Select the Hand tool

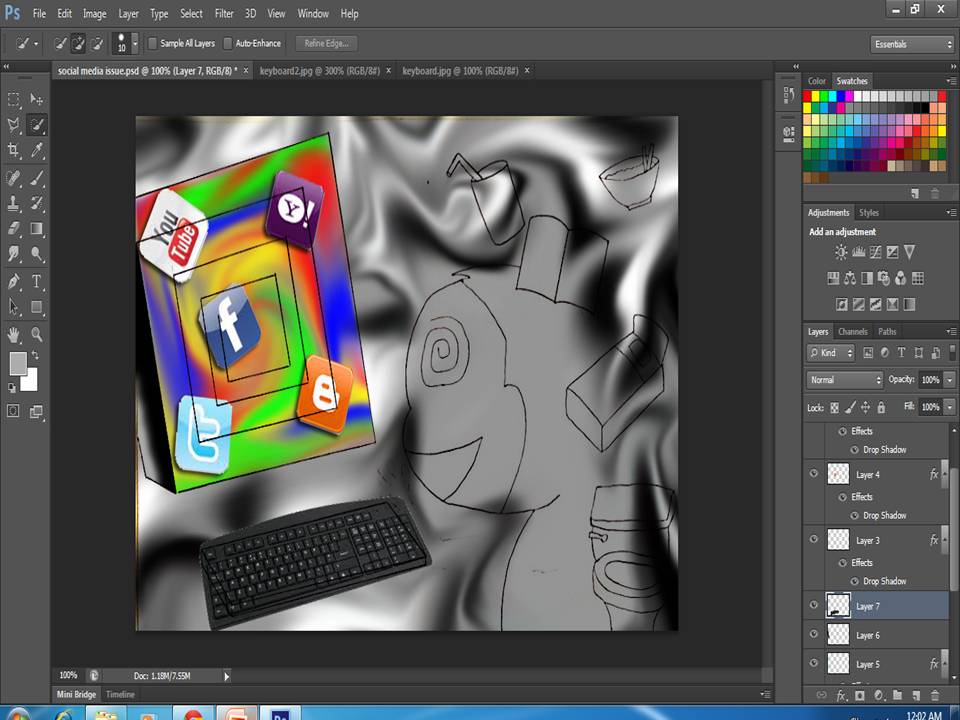click(x=13, y=334)
